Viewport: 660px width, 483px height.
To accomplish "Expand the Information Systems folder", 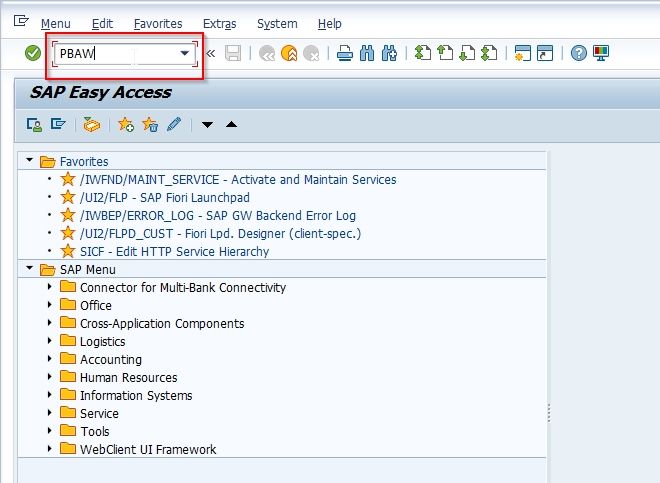I will pyautogui.click(x=50, y=395).
